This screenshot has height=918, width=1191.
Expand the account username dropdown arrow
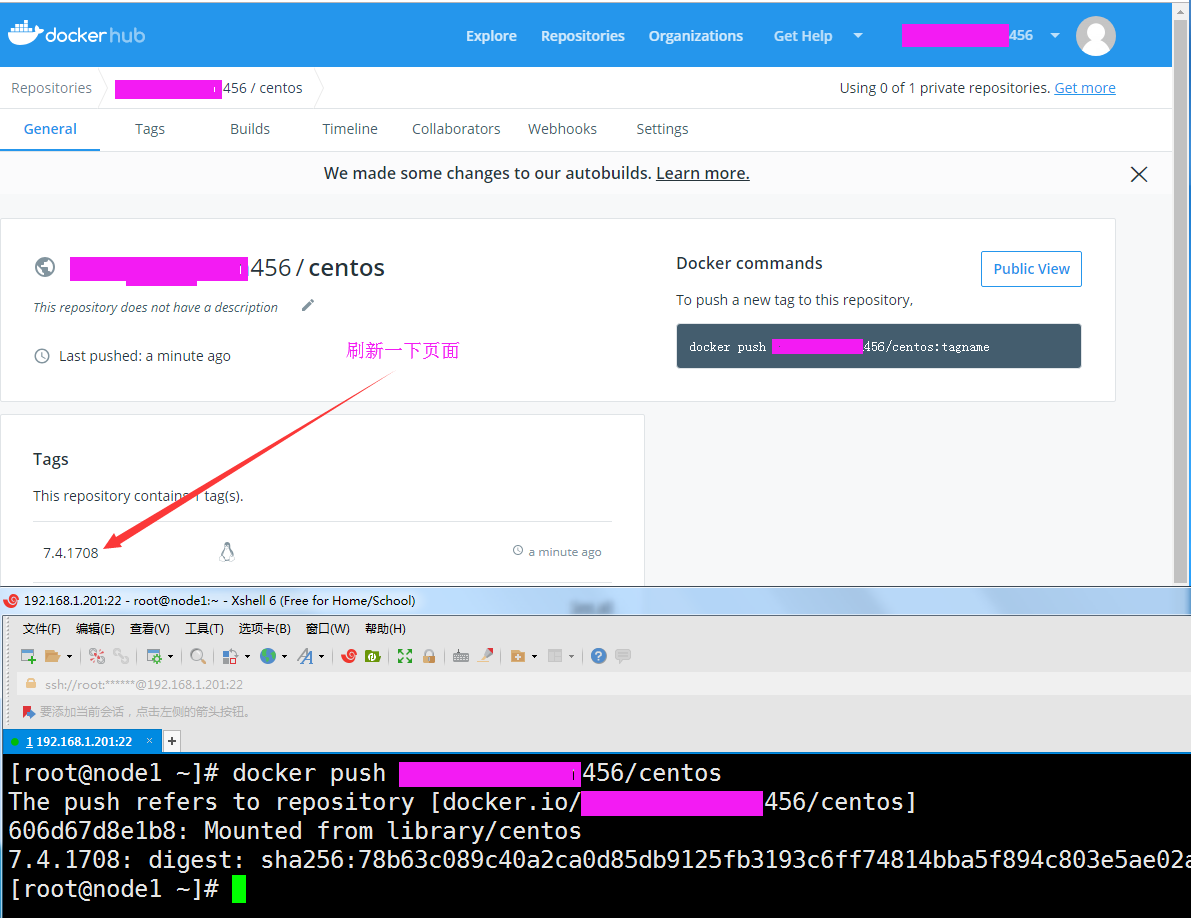pos(1055,36)
